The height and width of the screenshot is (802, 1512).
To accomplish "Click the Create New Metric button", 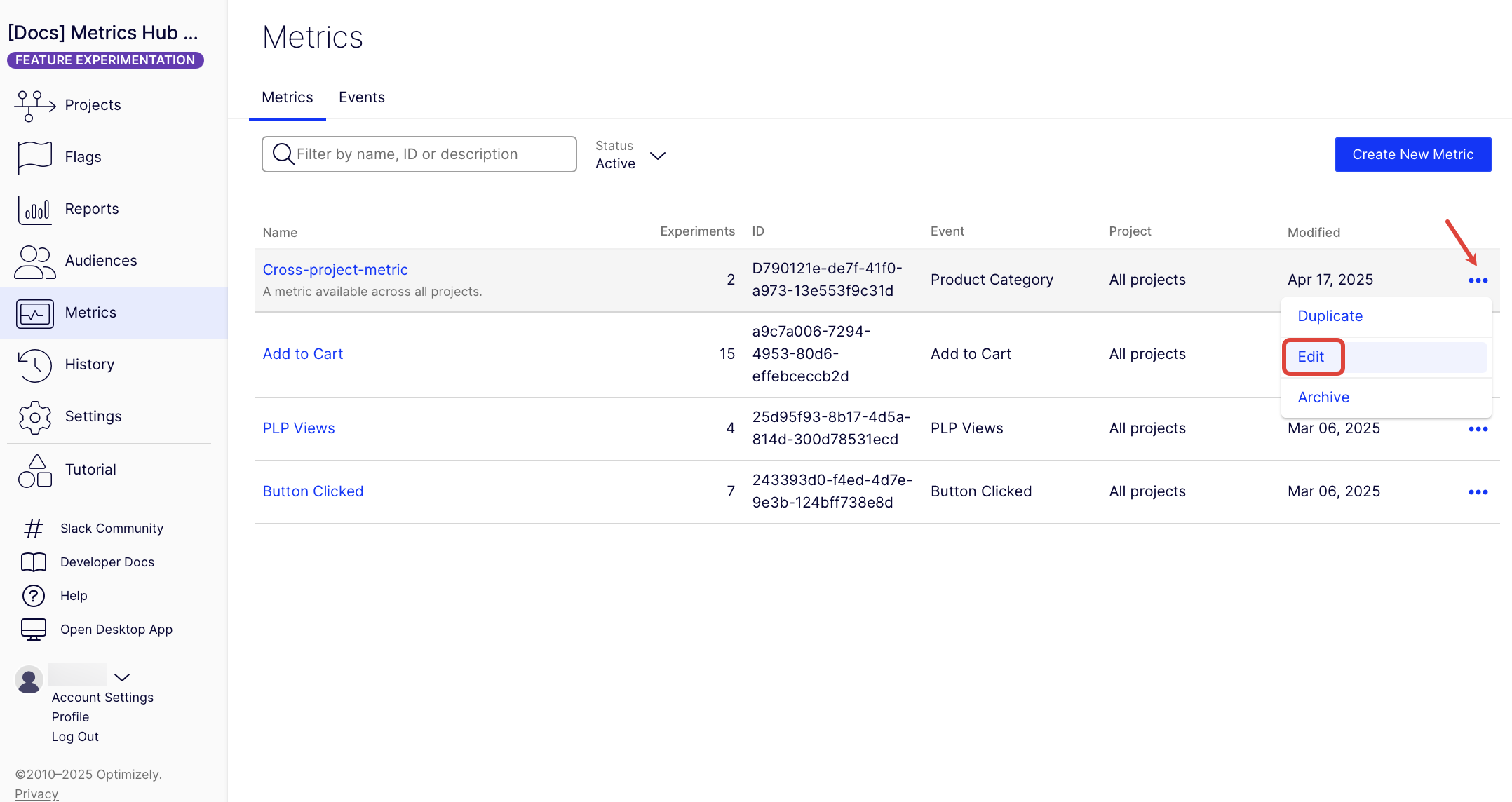I will (1412, 155).
